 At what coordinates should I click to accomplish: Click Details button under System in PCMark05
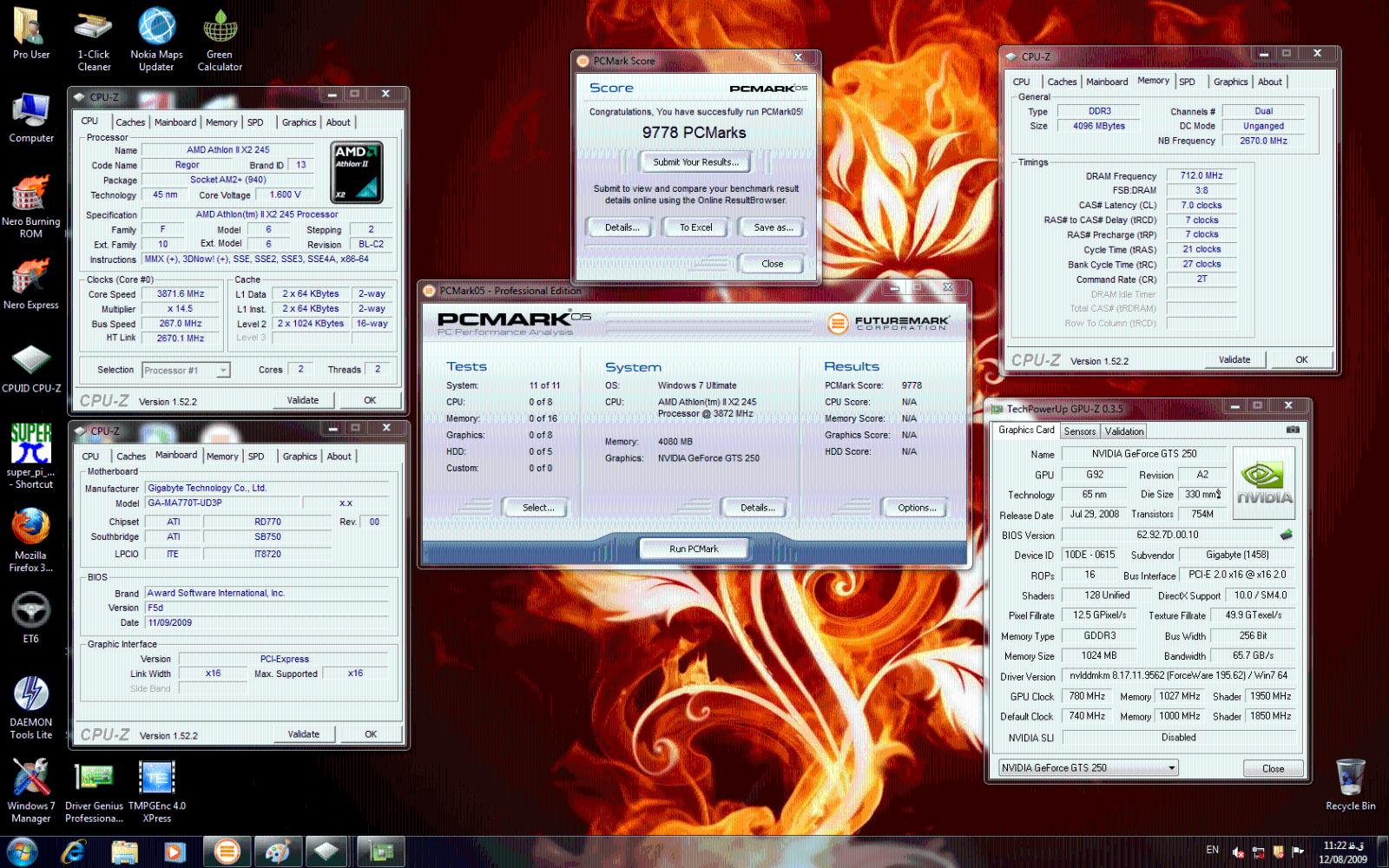[x=757, y=508]
